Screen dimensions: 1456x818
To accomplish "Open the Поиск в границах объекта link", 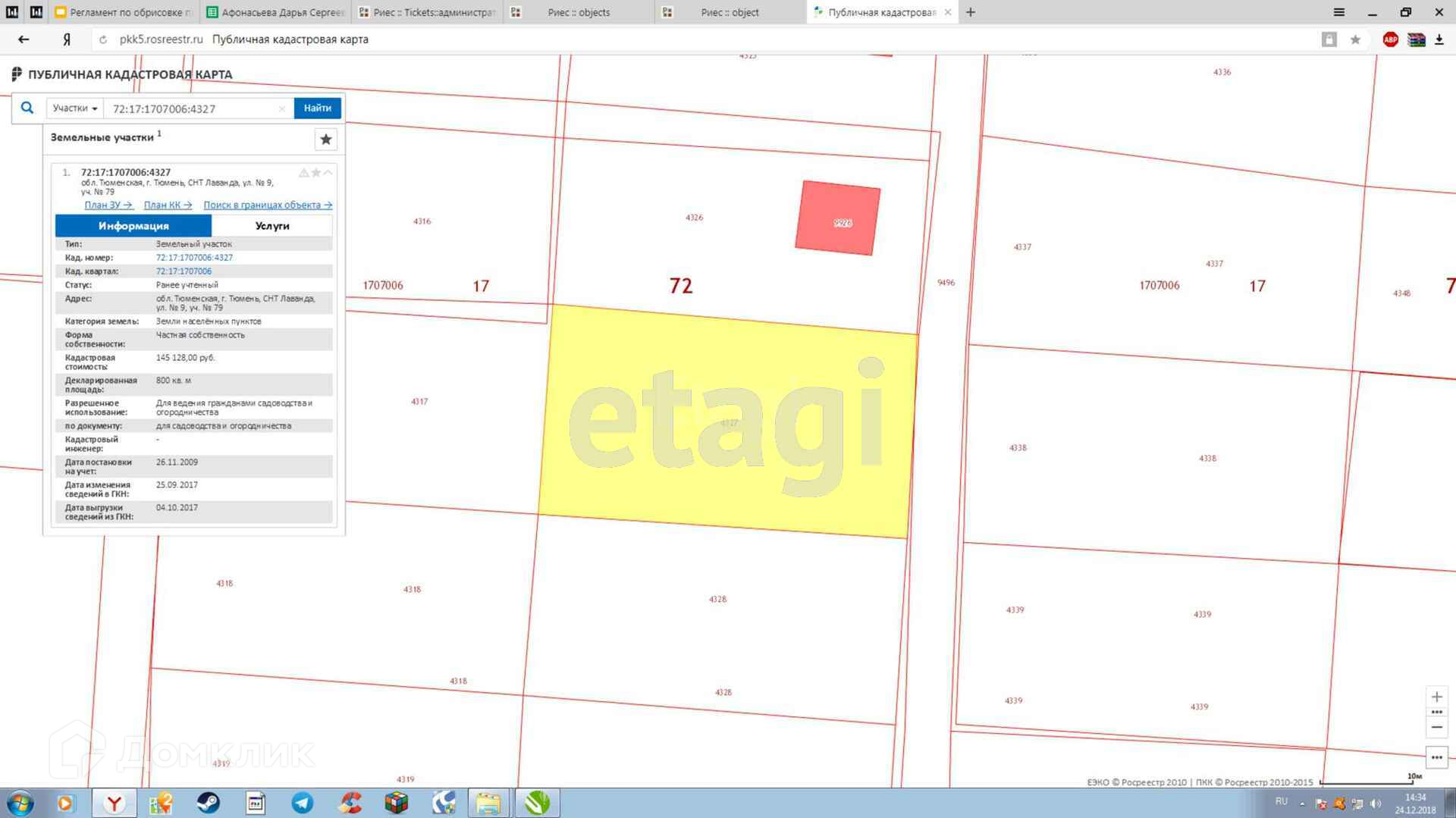I will coord(267,205).
